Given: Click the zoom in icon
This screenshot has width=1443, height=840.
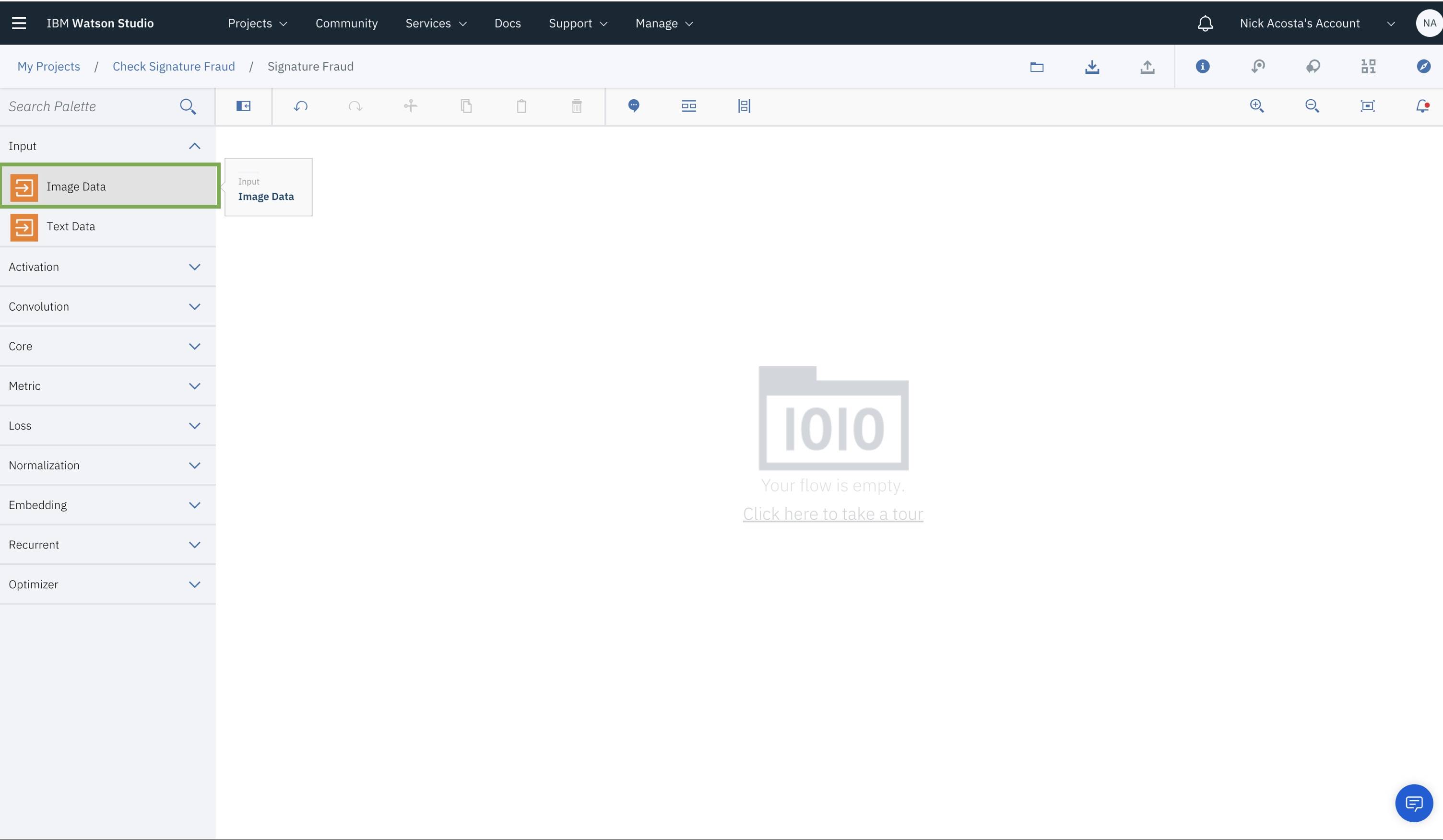Looking at the screenshot, I should (1257, 106).
